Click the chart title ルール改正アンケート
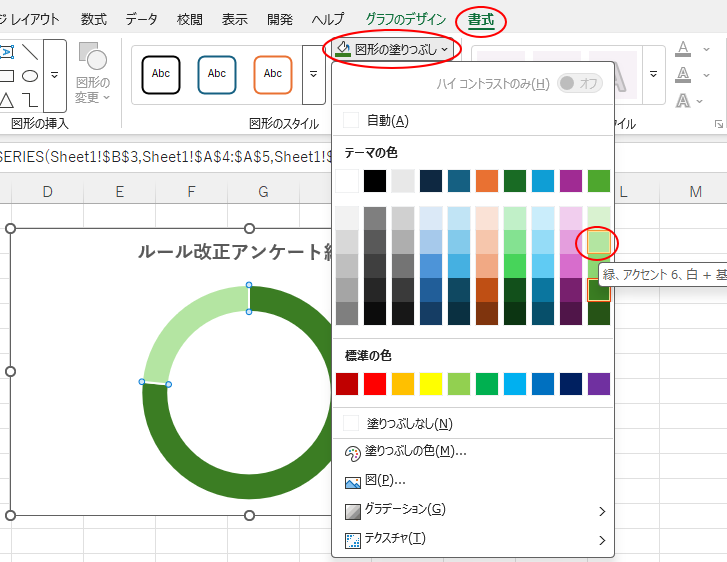This screenshot has width=727, height=562. tap(235, 252)
